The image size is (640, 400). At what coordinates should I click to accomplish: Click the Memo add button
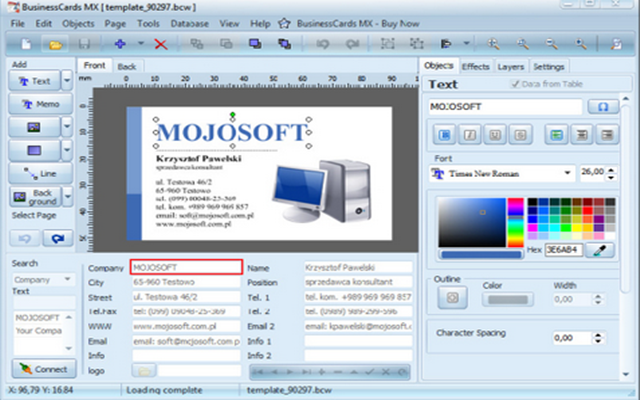(x=40, y=104)
